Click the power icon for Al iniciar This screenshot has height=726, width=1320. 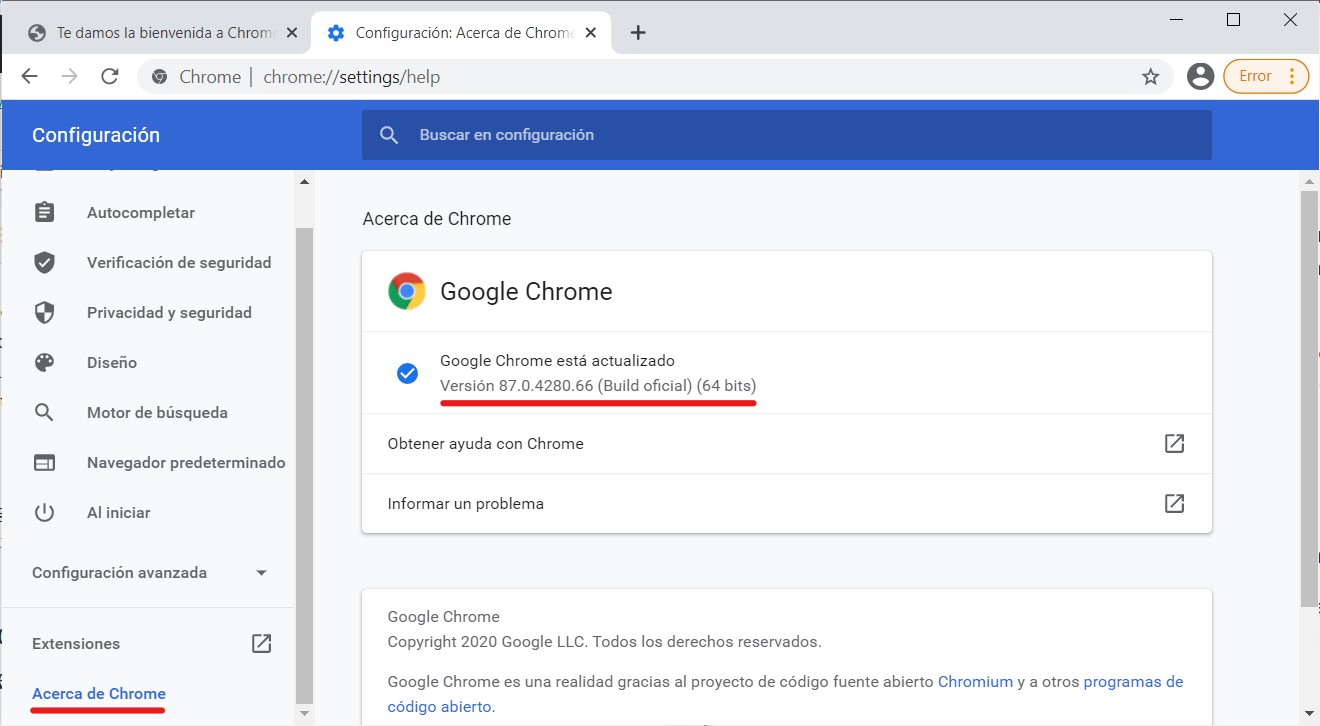tap(44, 512)
